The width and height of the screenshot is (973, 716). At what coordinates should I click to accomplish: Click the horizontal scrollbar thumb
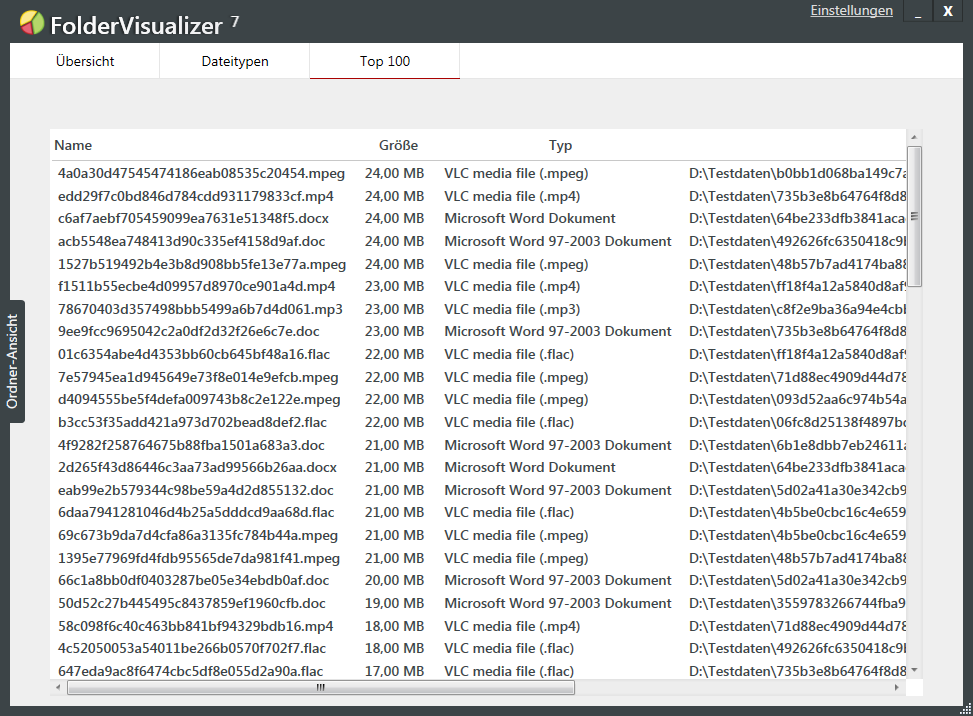[320, 688]
